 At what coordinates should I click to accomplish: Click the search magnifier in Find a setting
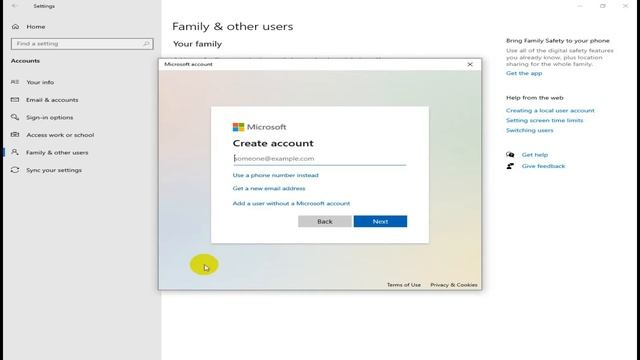(x=147, y=44)
